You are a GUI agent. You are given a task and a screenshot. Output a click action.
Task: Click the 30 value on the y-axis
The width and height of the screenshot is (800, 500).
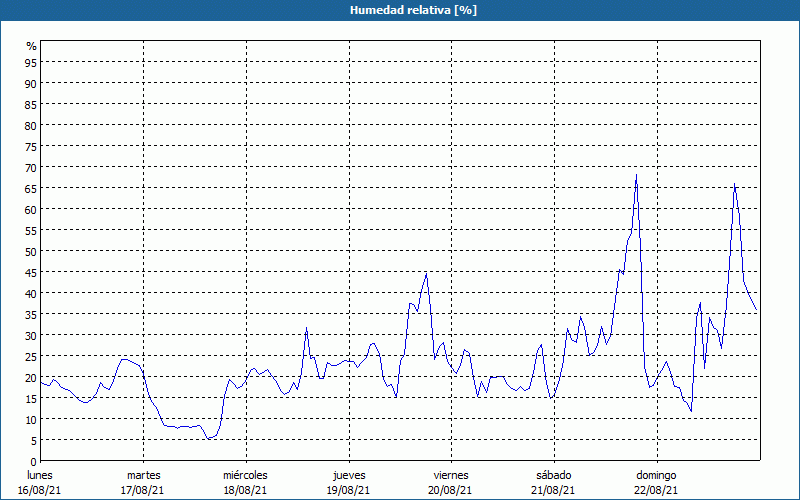(31, 335)
